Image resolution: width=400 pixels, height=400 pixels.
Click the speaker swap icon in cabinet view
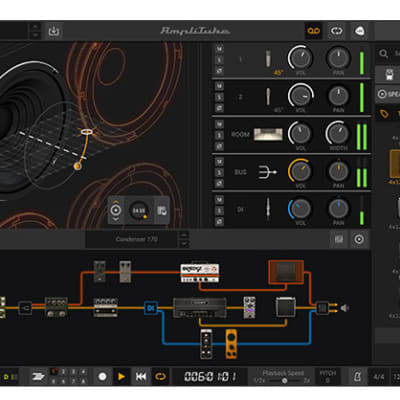[162, 211]
